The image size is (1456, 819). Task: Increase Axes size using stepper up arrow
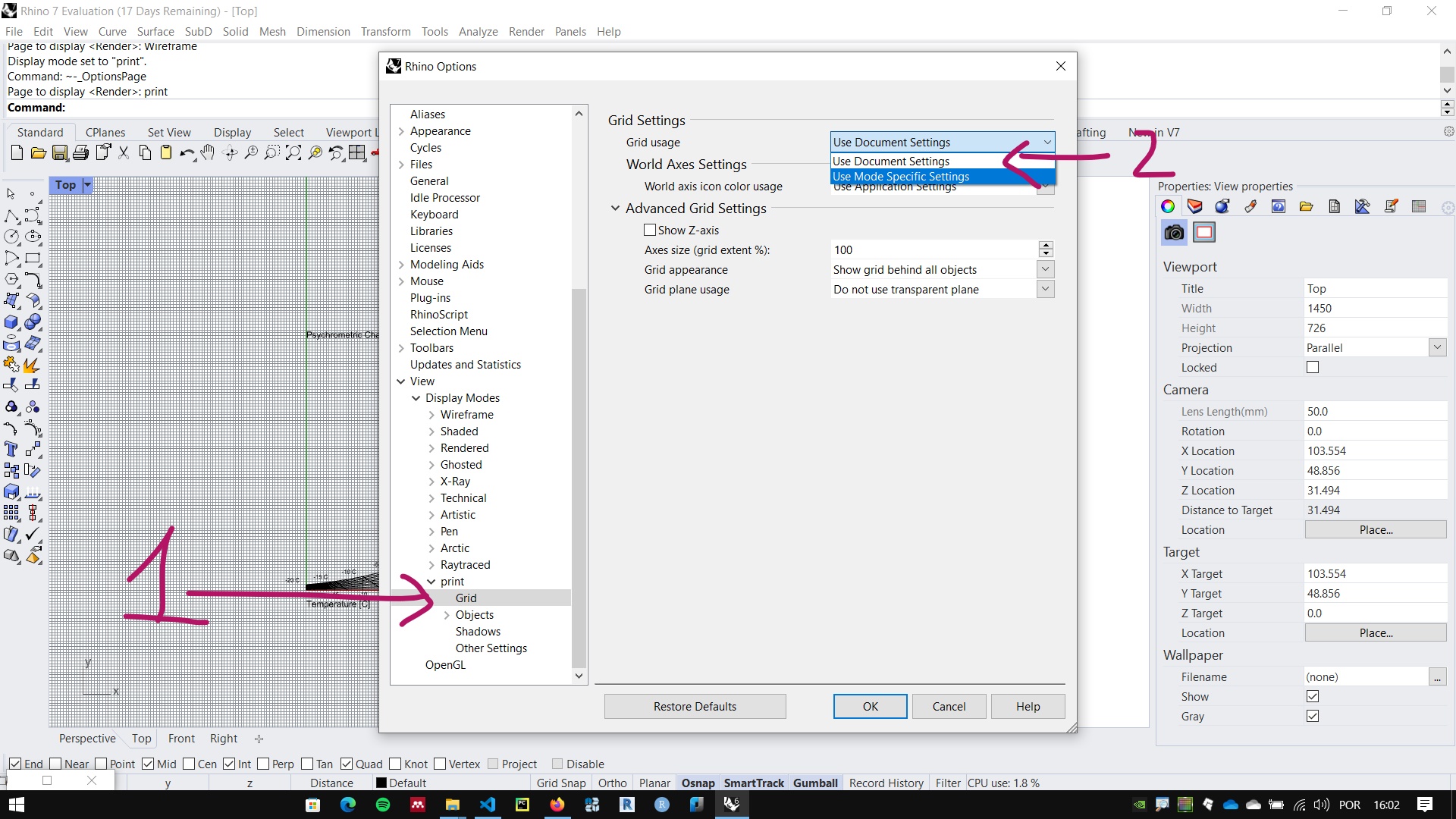pyautogui.click(x=1046, y=245)
